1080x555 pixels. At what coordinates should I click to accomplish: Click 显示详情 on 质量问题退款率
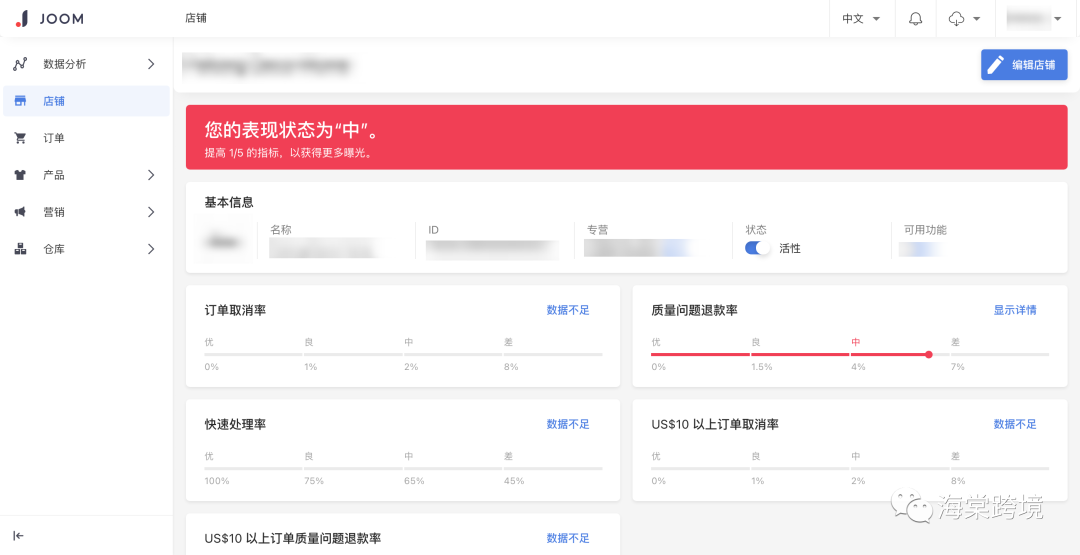click(x=1015, y=311)
